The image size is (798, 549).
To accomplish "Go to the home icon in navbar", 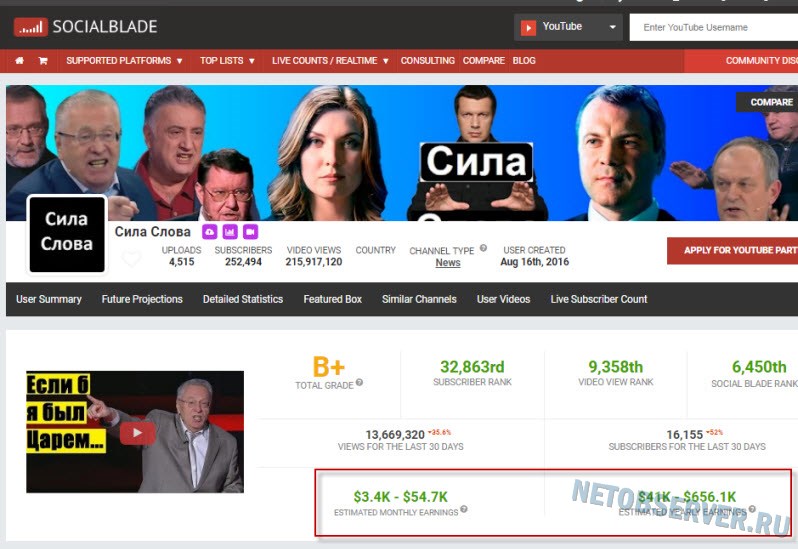I will (x=19, y=61).
